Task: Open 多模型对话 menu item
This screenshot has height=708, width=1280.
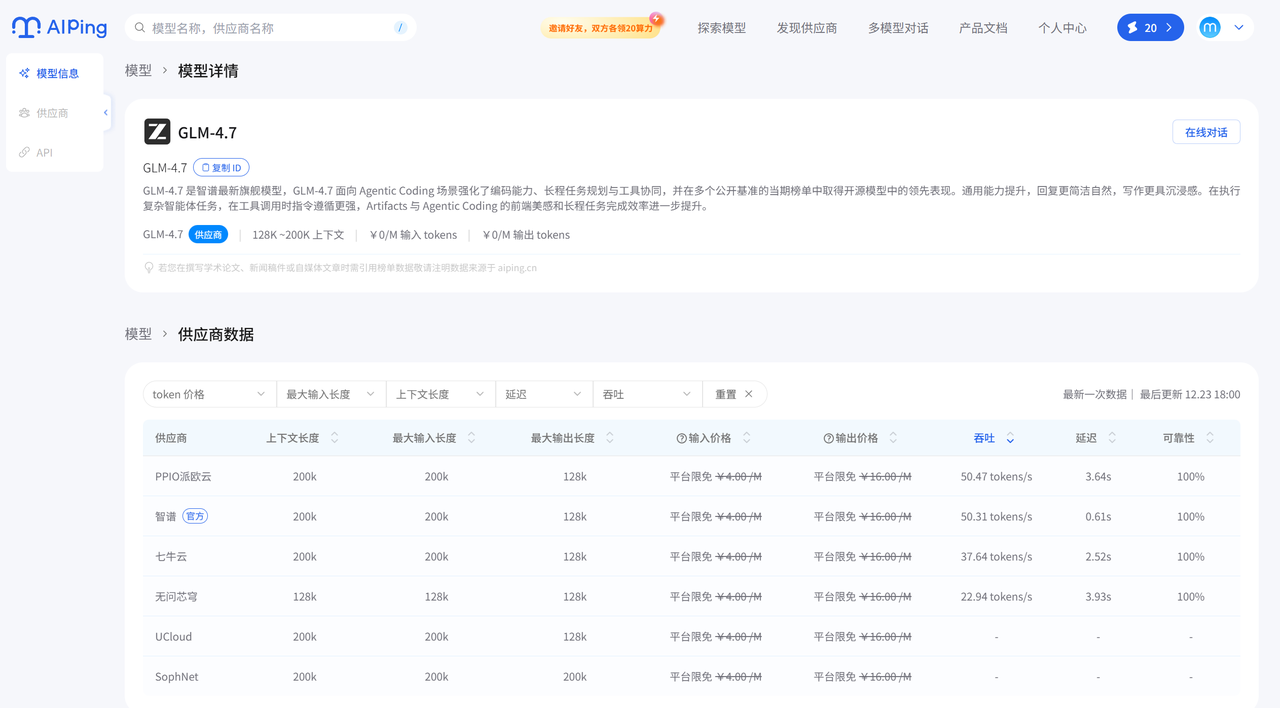Action: coord(898,28)
